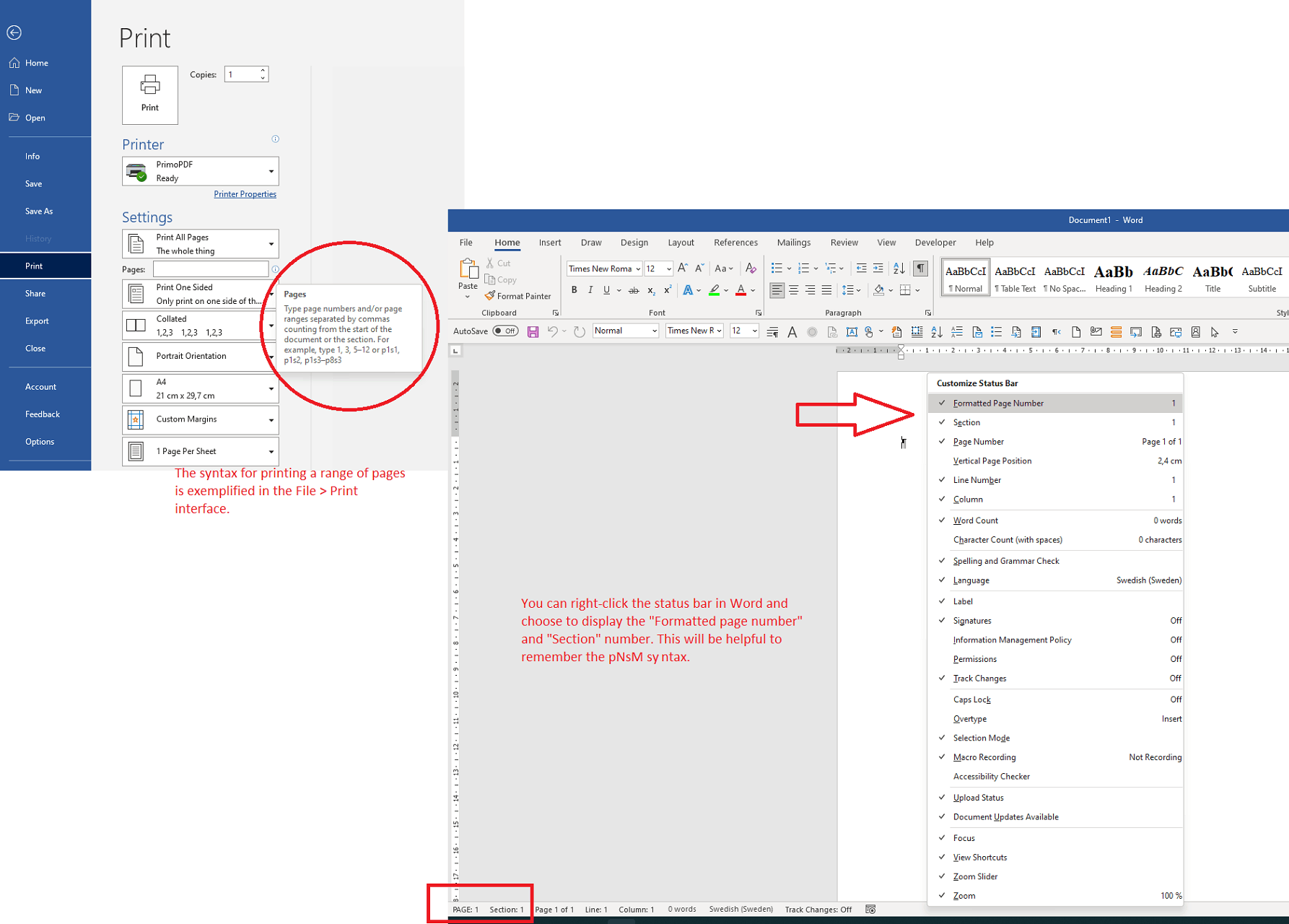Screen dimensions: 1289x924
Task: Click the Increase Indent icon
Action: [878, 269]
